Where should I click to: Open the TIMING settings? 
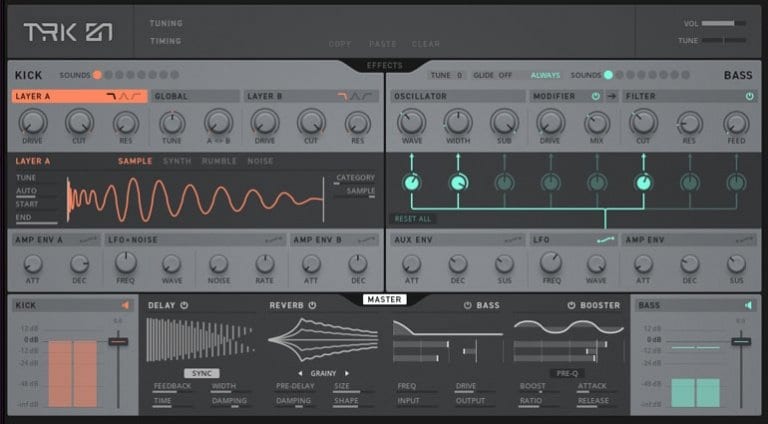[x=165, y=41]
